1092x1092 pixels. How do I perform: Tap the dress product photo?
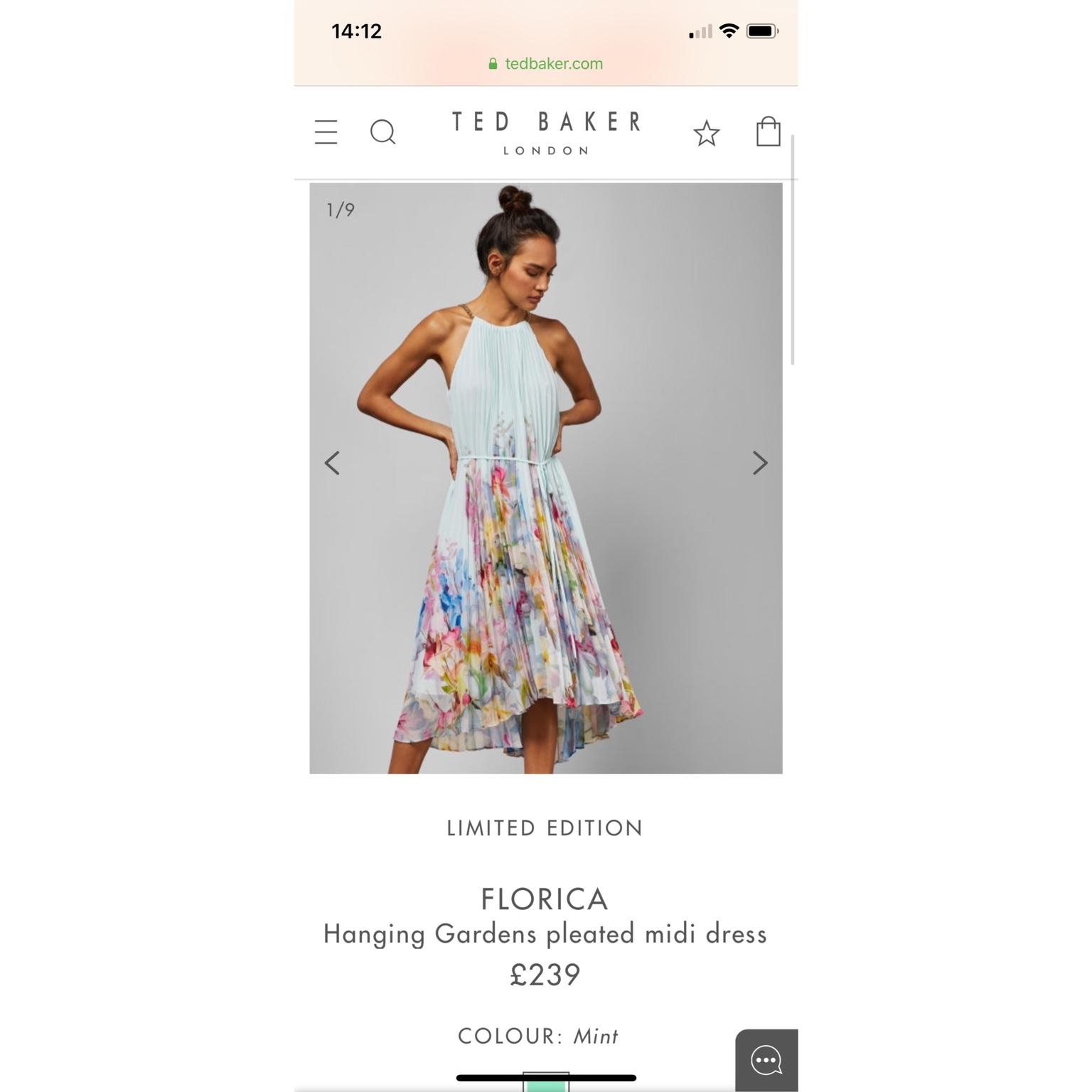click(x=546, y=478)
